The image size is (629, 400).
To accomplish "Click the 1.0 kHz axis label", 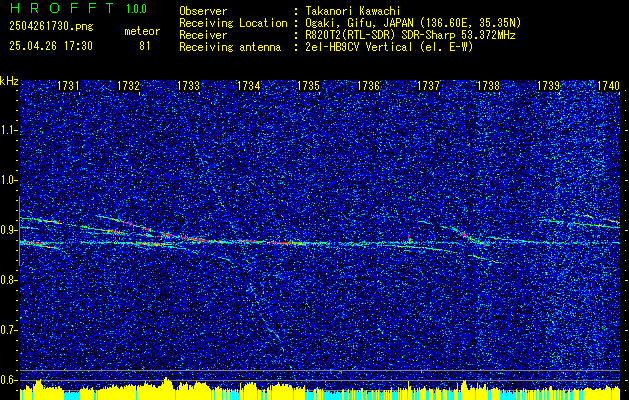I will point(8,181).
